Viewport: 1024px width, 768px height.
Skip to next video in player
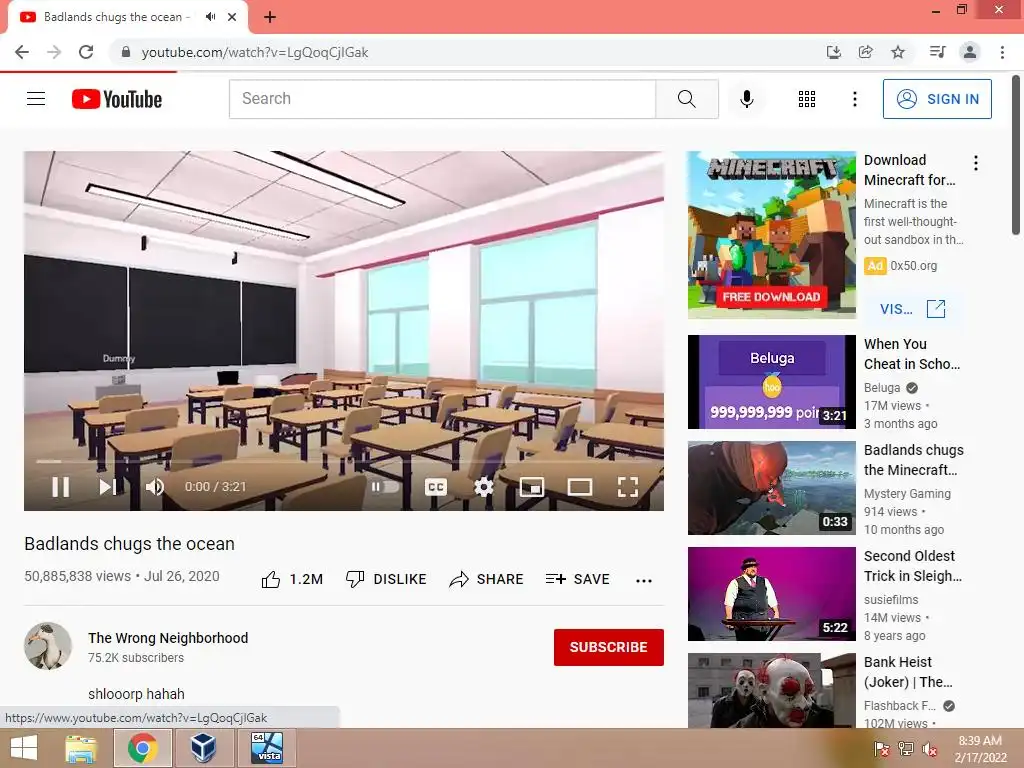pyautogui.click(x=108, y=487)
